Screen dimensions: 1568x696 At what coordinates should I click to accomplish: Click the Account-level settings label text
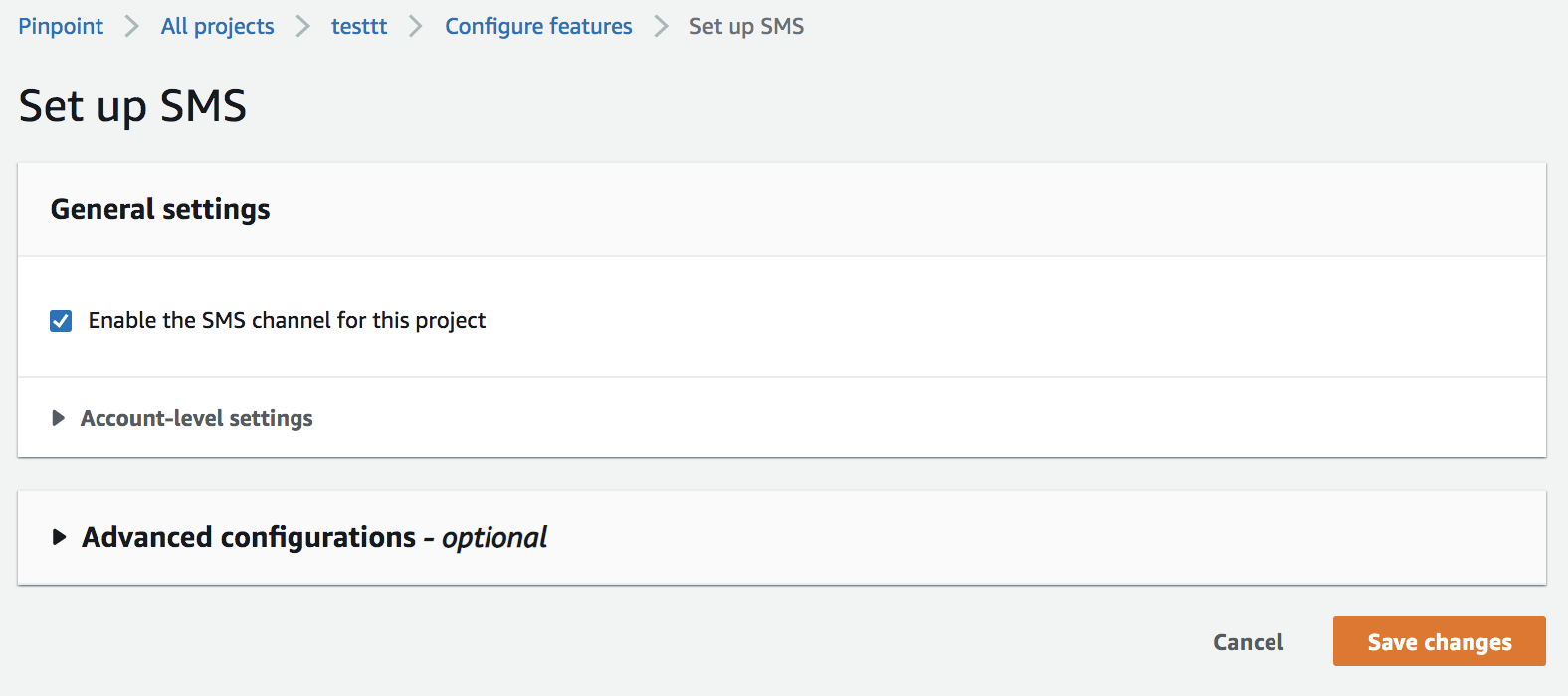click(x=196, y=419)
